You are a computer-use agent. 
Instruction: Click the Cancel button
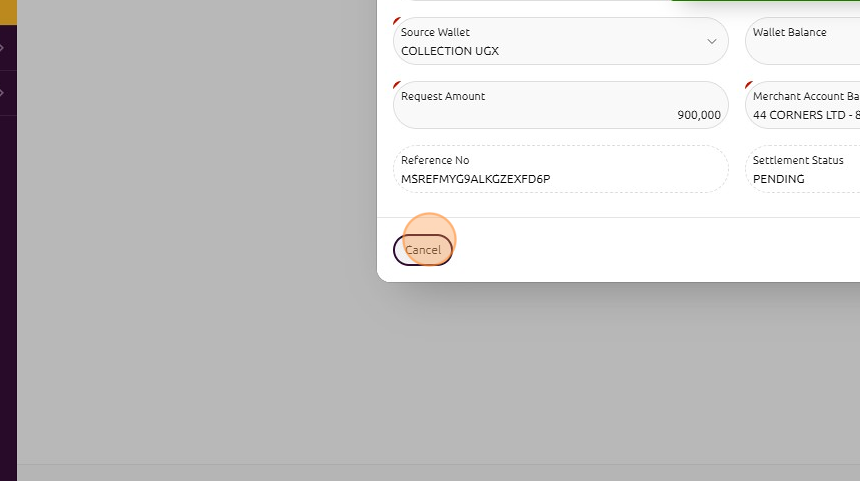[x=423, y=250]
